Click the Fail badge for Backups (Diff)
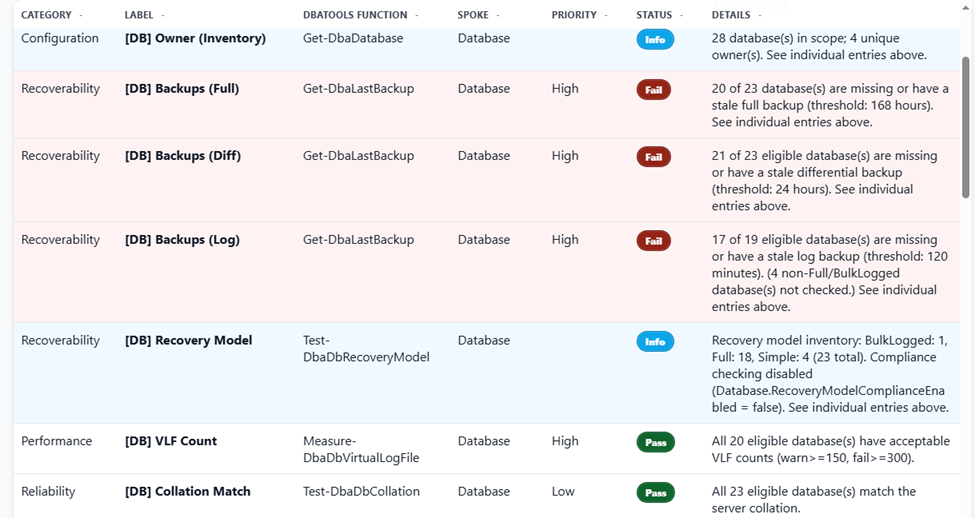975x518 pixels. (x=653, y=157)
